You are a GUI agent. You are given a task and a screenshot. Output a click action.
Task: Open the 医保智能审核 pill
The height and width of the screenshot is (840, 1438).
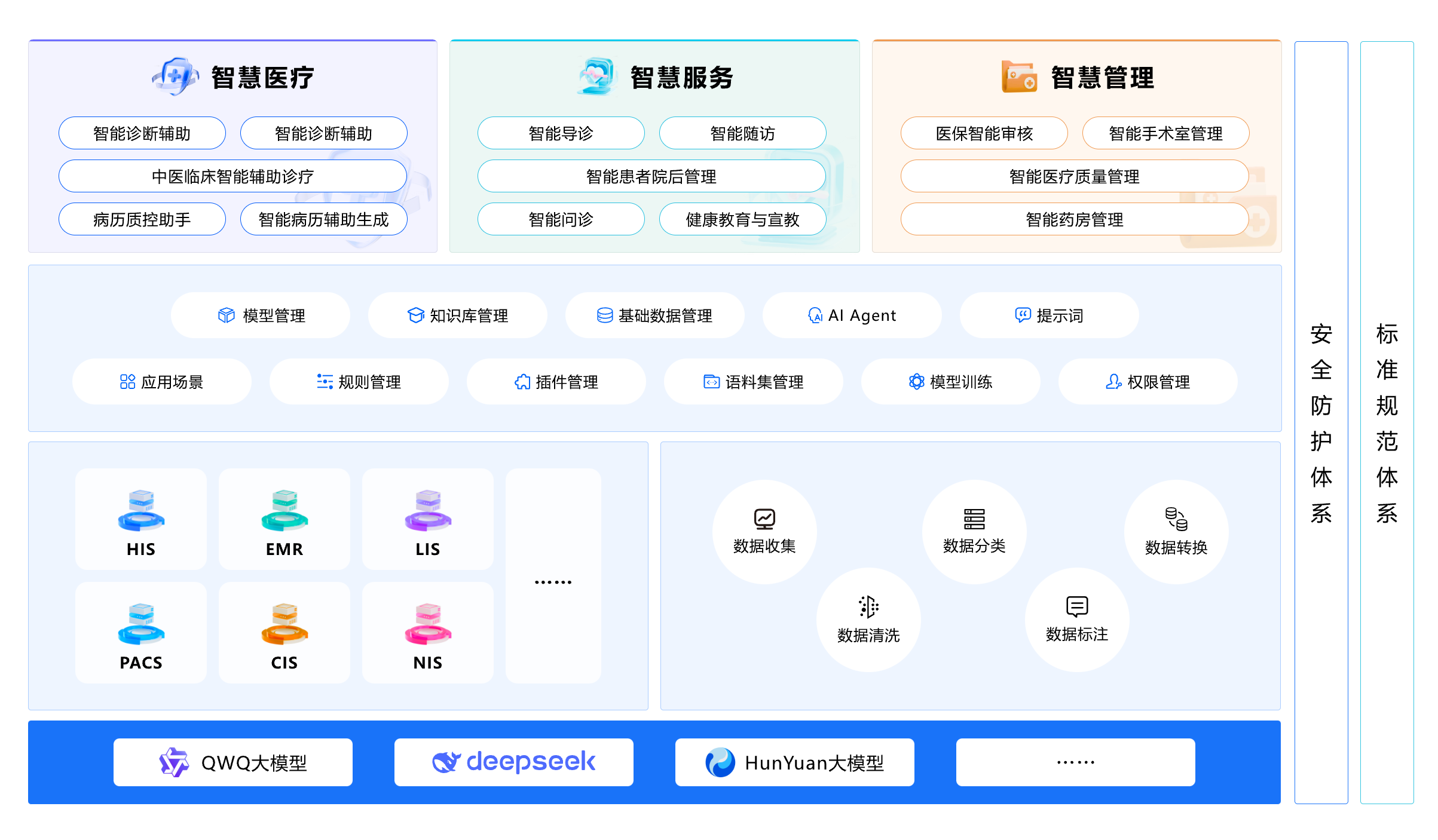tap(984, 133)
